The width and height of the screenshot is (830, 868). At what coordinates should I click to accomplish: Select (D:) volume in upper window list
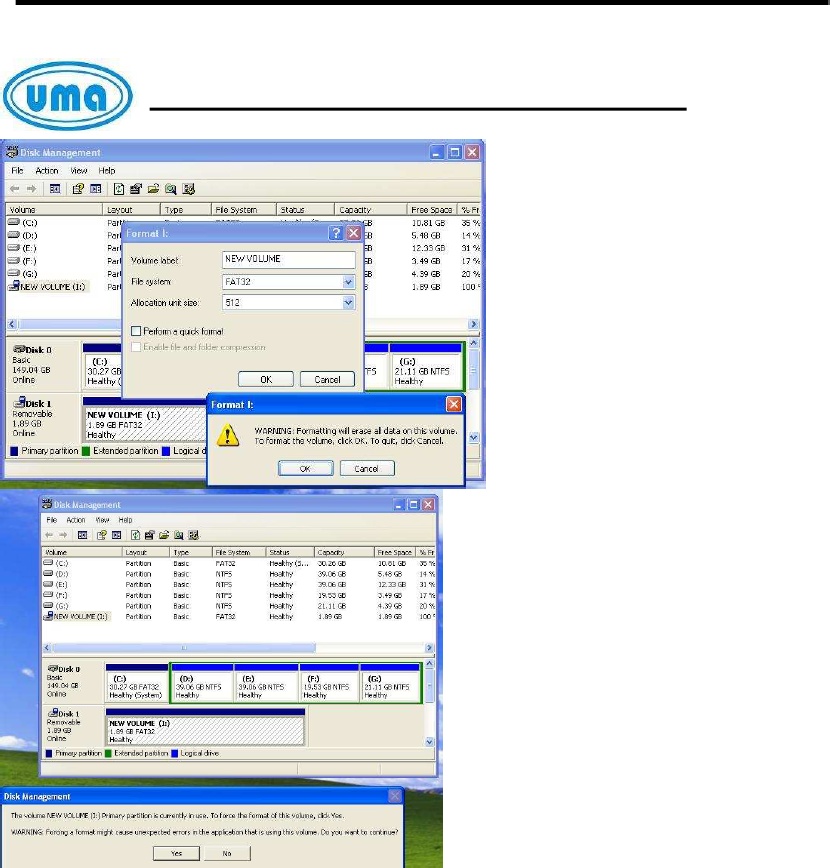[x=23, y=235]
